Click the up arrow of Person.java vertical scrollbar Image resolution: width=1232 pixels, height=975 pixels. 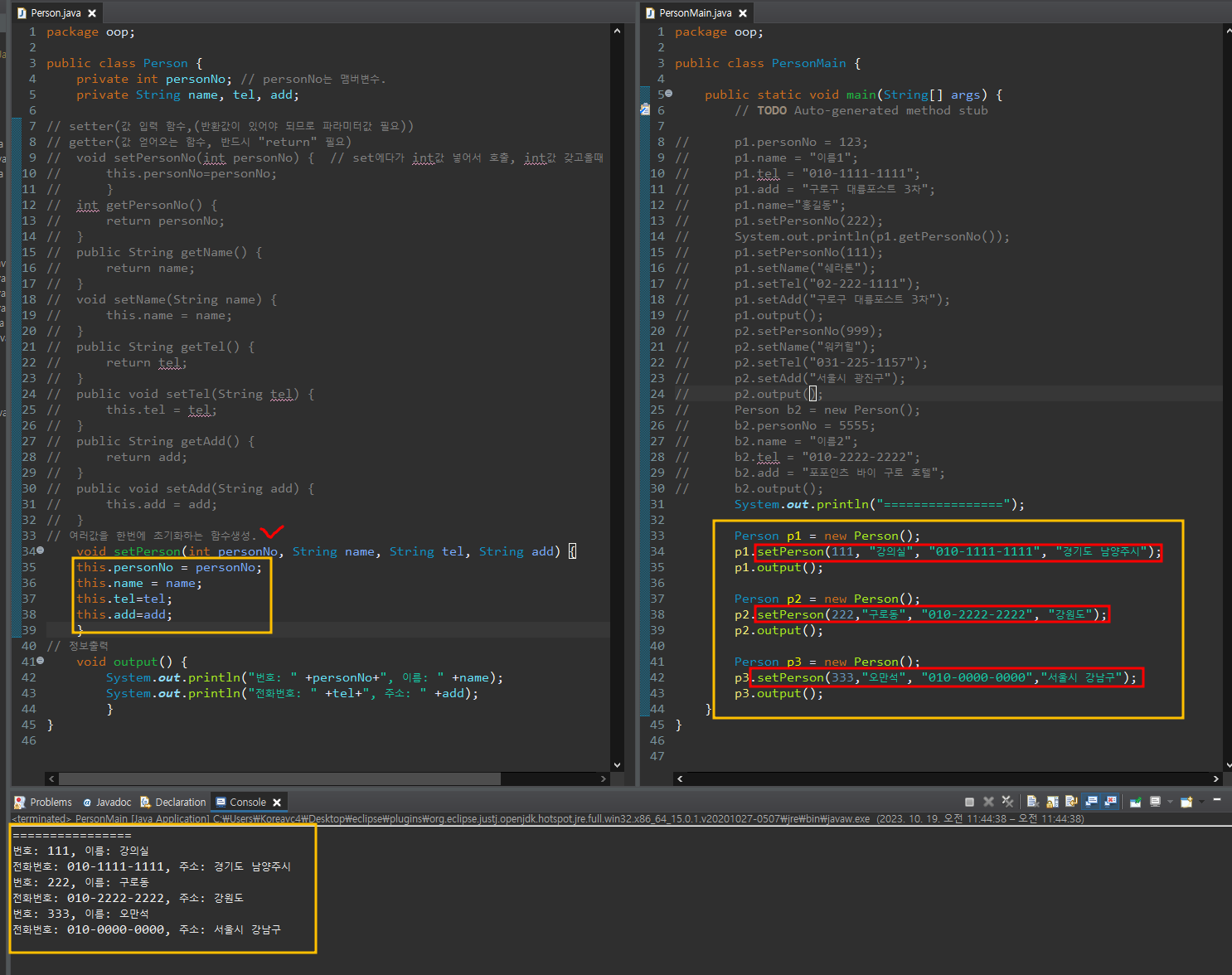(x=617, y=31)
